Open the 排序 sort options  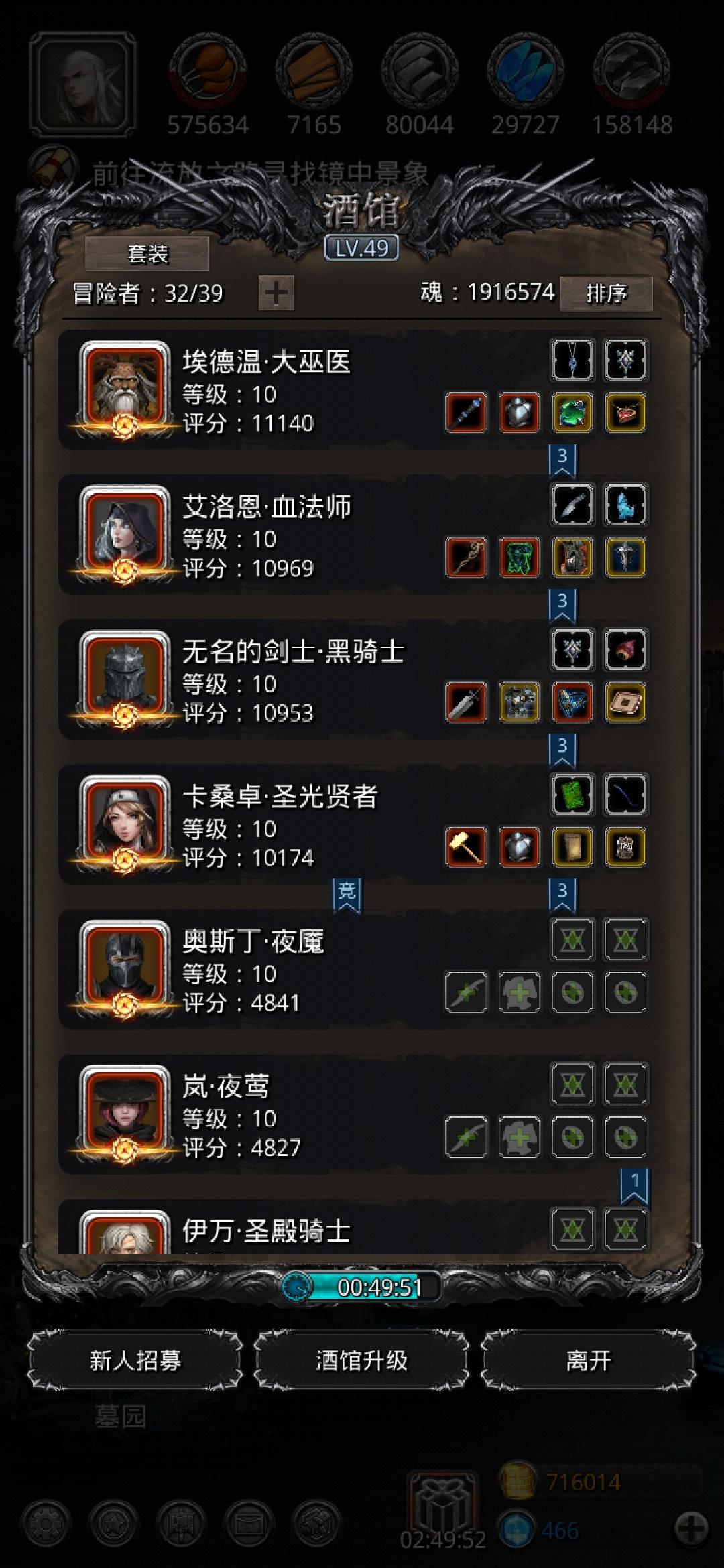point(606,293)
